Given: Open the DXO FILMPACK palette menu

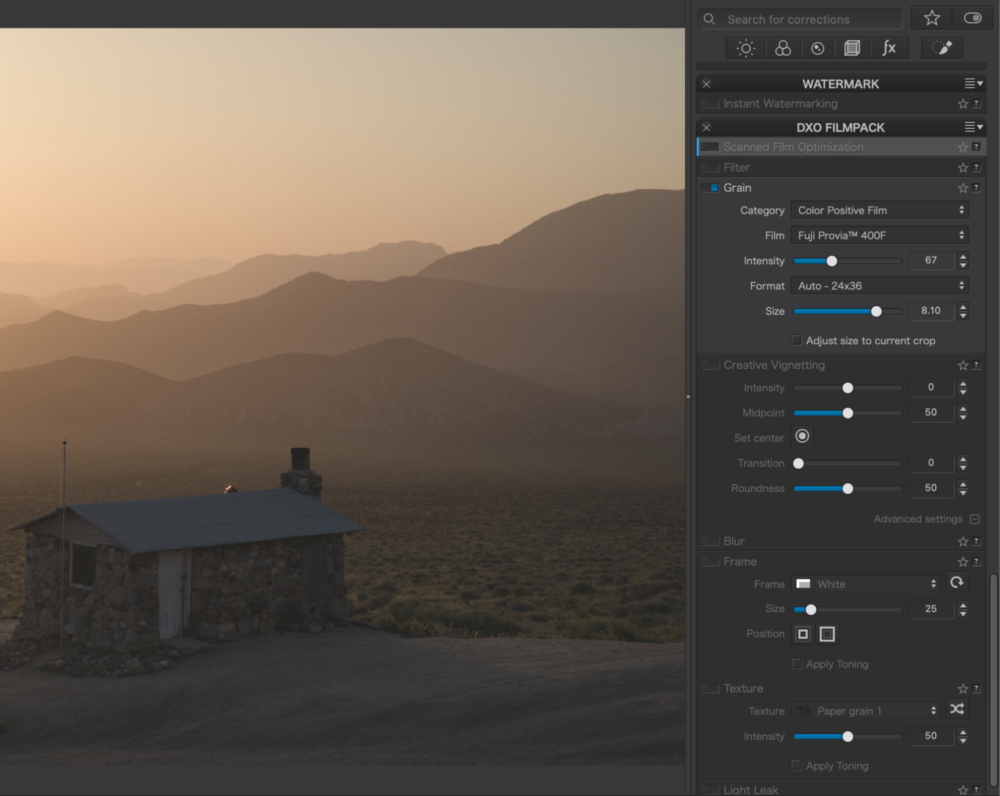Looking at the screenshot, I should tap(973, 128).
